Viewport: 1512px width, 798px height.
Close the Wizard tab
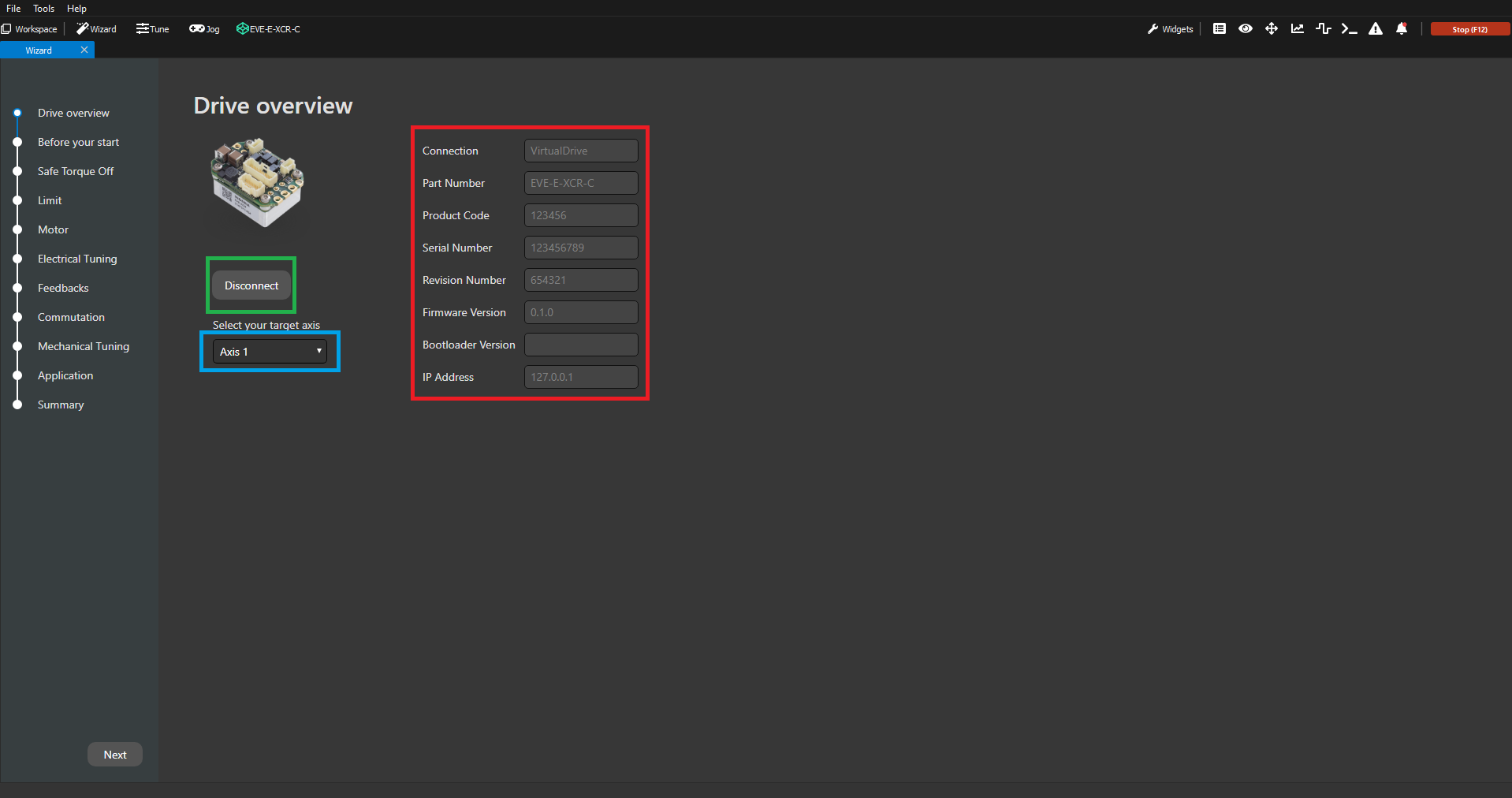click(x=84, y=50)
